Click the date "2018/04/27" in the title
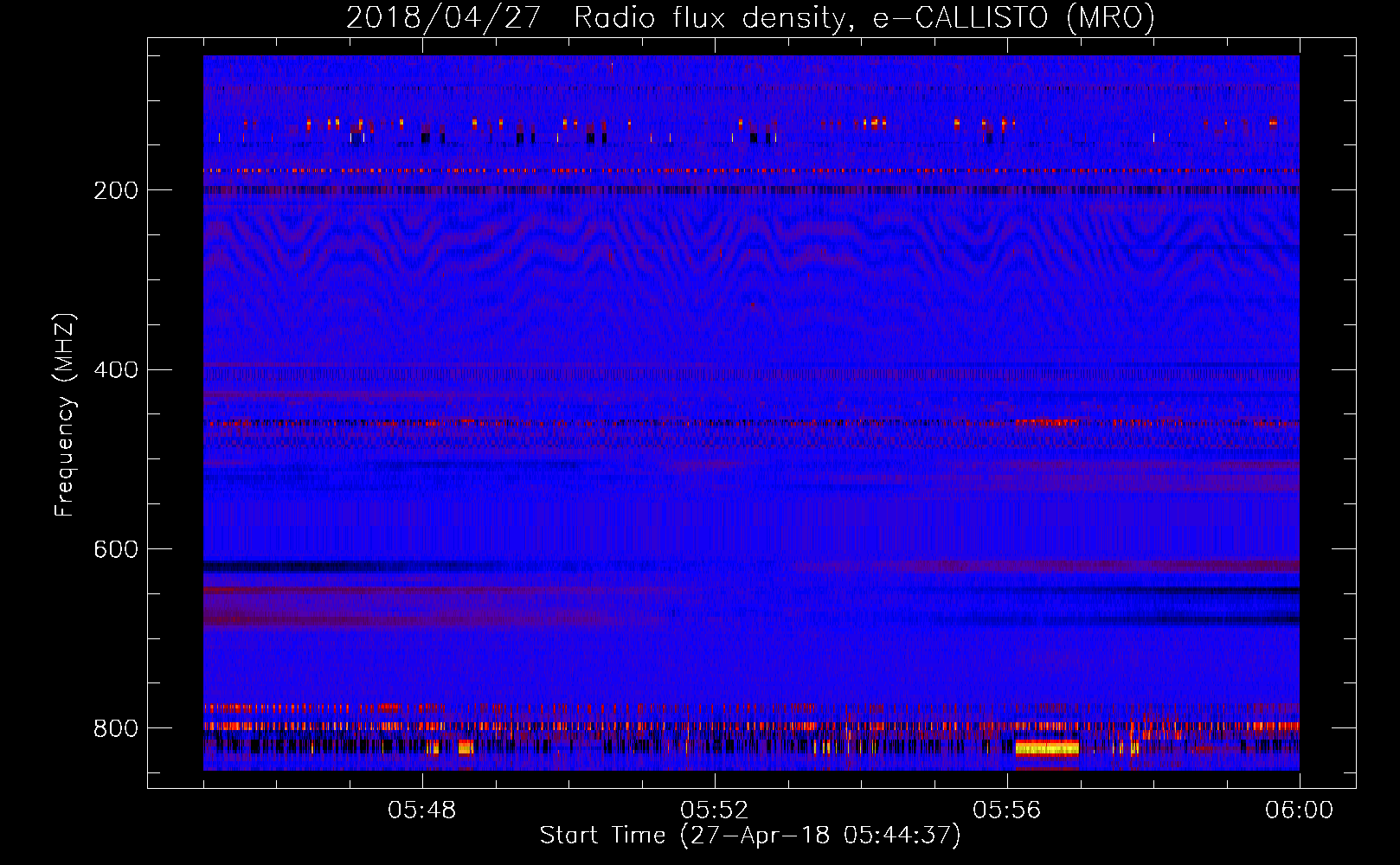1400x865 pixels. [444, 17]
